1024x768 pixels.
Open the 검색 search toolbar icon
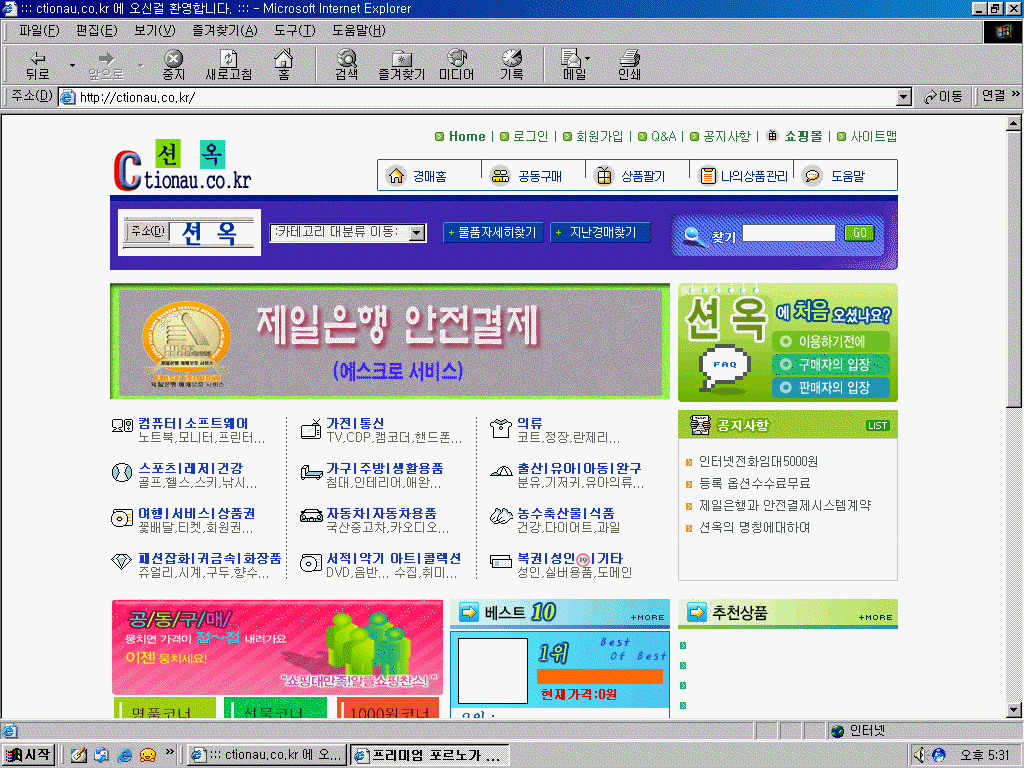pos(346,65)
